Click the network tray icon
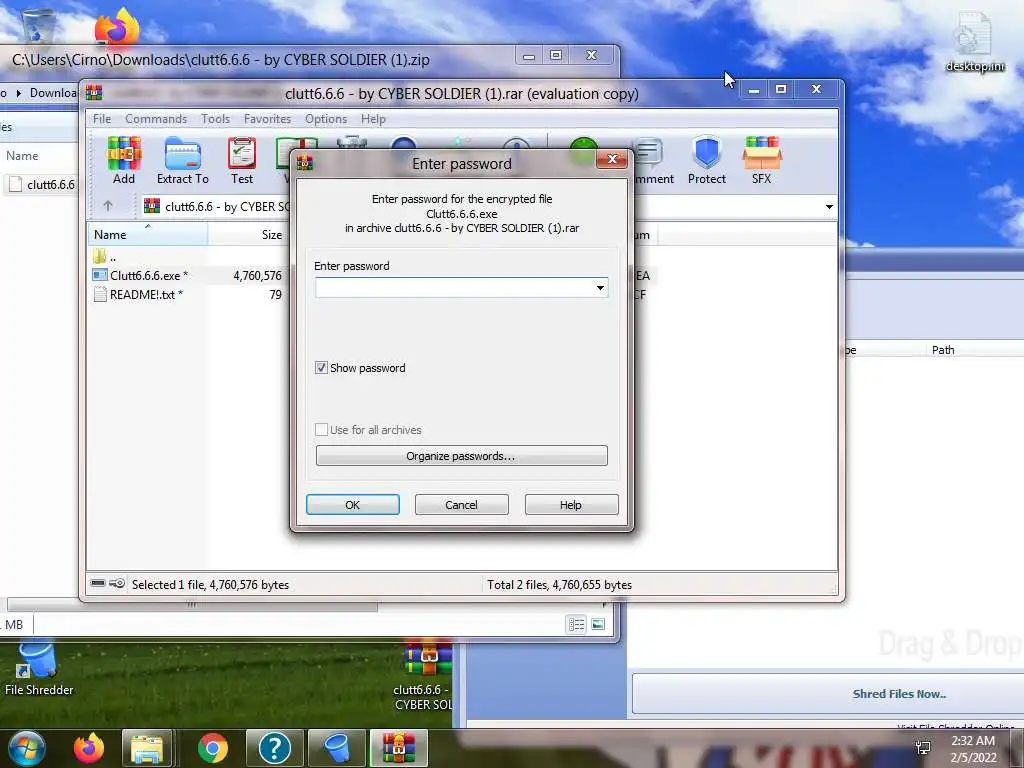The image size is (1024, 768). pos(923,748)
